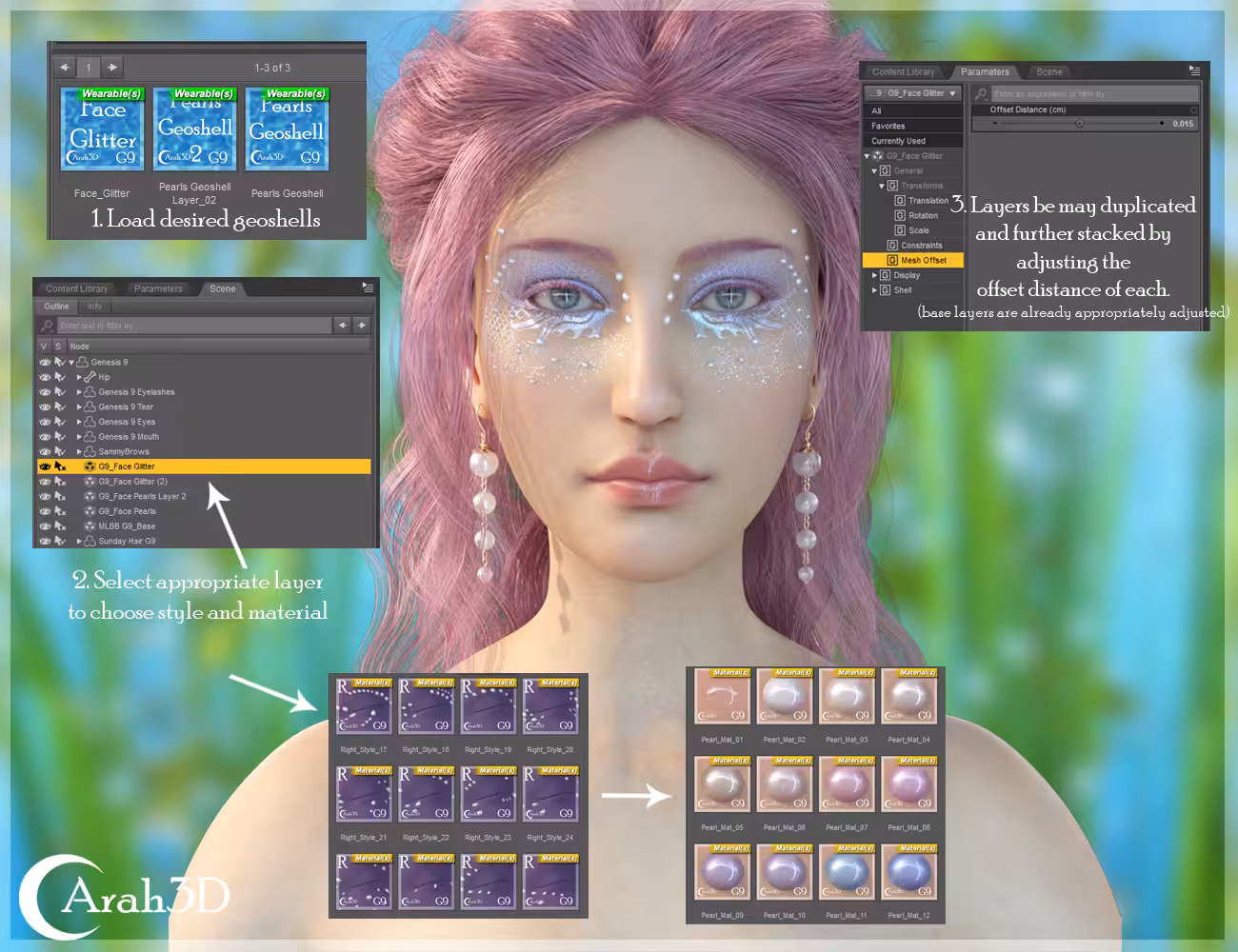Open the Face_Glitter wearable thumbnail
The image size is (1238, 952).
[x=103, y=129]
